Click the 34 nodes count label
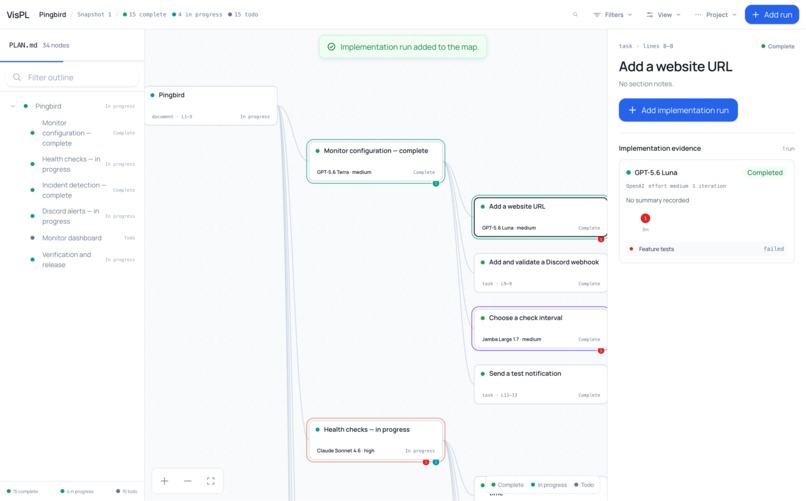Viewport: 806px width, 501px height. 56,45
